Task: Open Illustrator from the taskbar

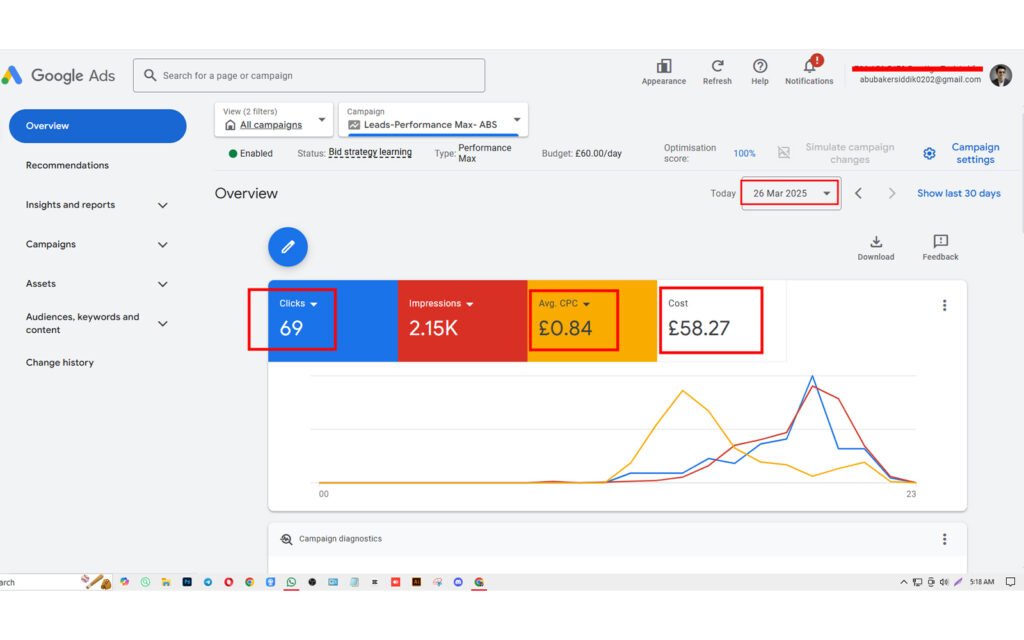Action: (416, 582)
